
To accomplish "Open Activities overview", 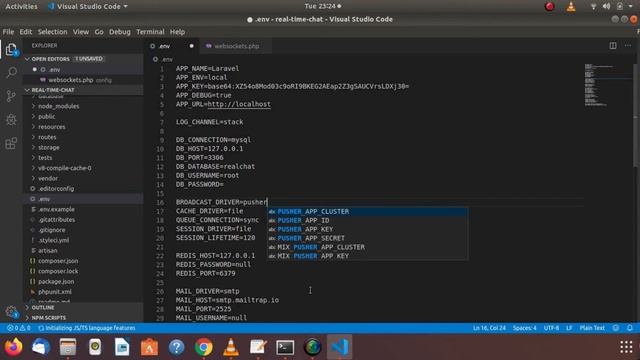I will tap(21, 6).
